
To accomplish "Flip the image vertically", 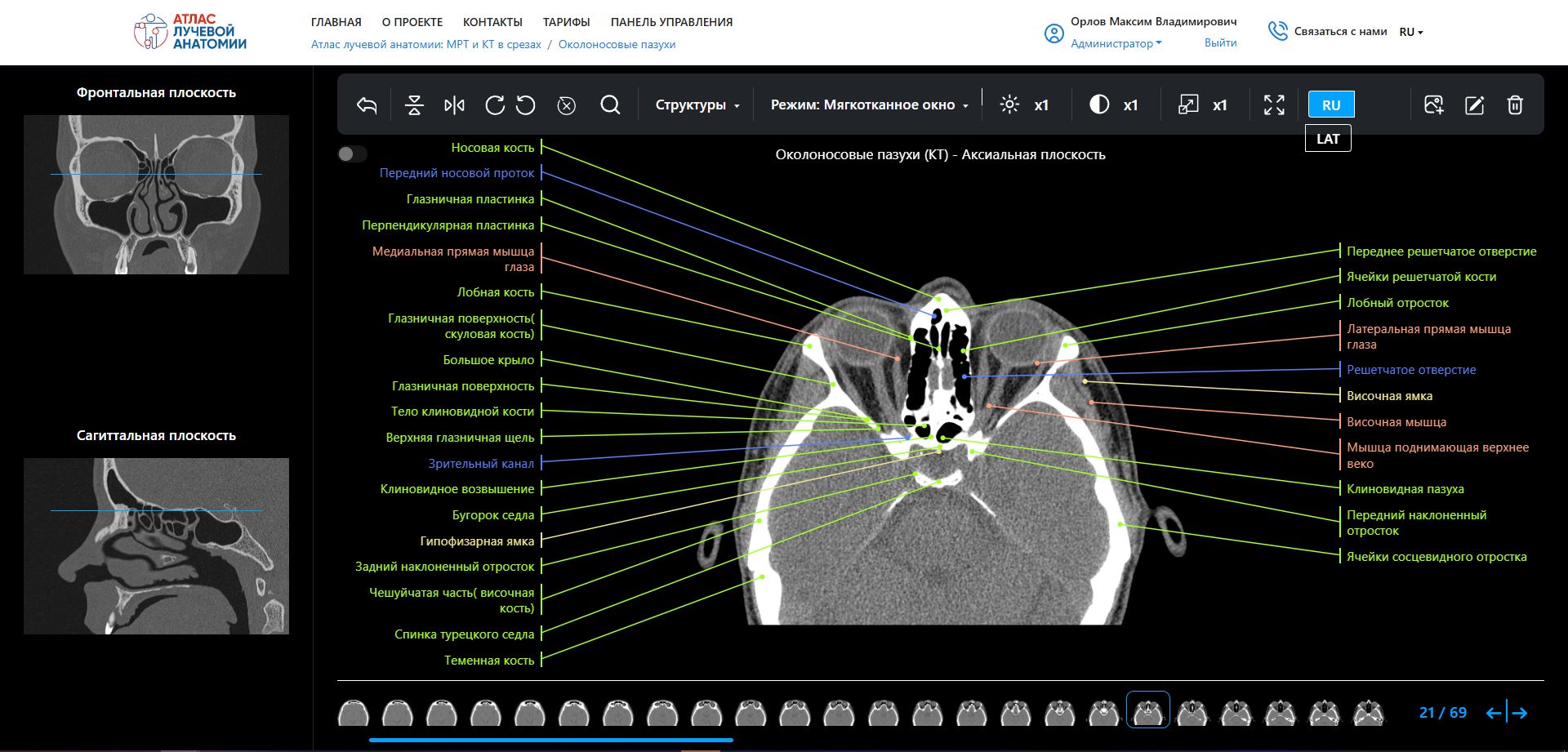I will point(414,105).
